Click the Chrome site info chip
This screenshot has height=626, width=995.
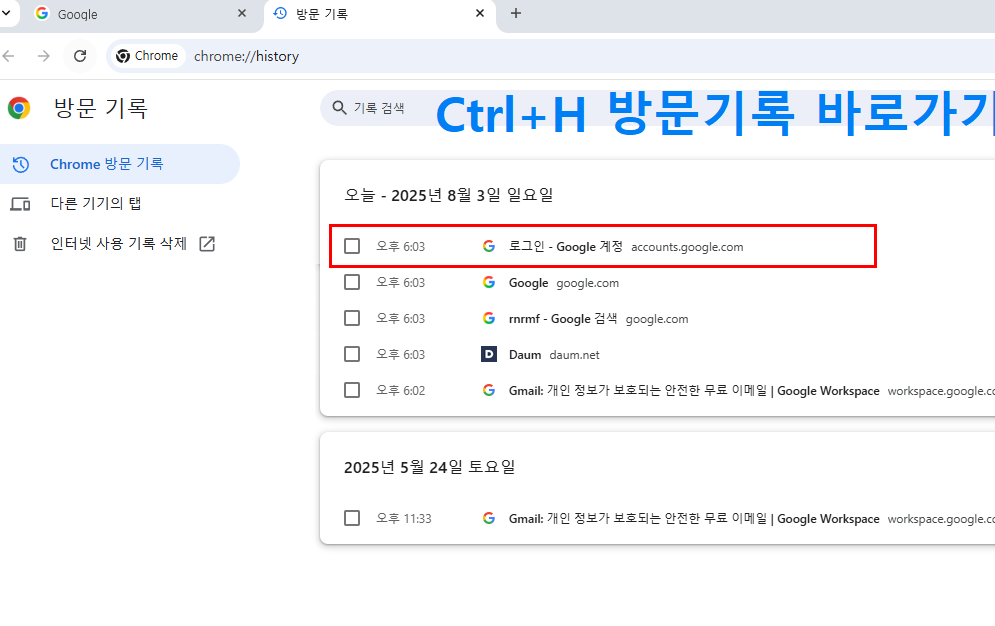148,56
